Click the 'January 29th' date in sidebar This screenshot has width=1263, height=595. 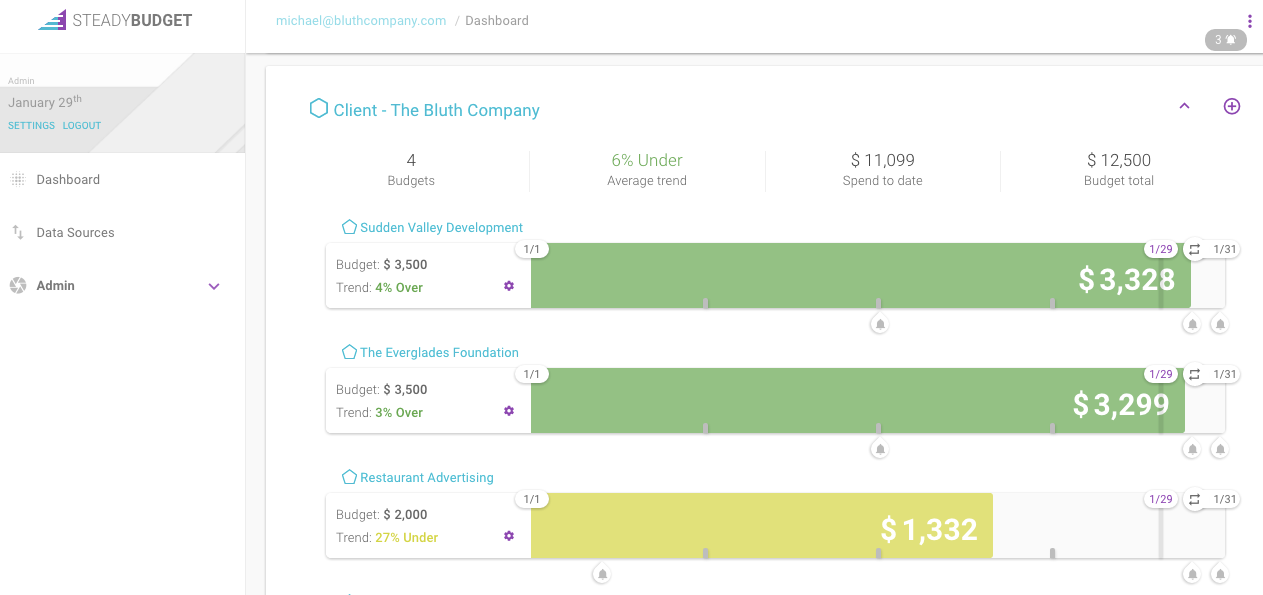(45, 102)
